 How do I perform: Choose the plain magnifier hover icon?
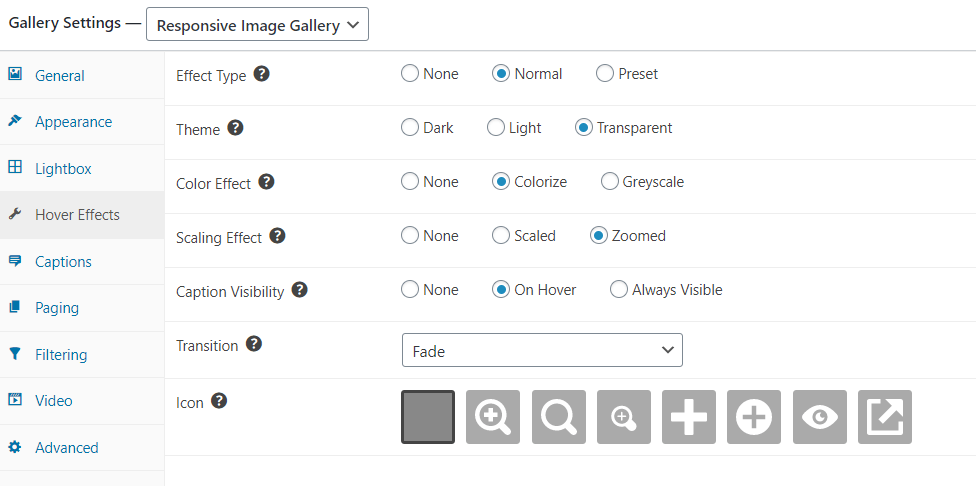558,417
